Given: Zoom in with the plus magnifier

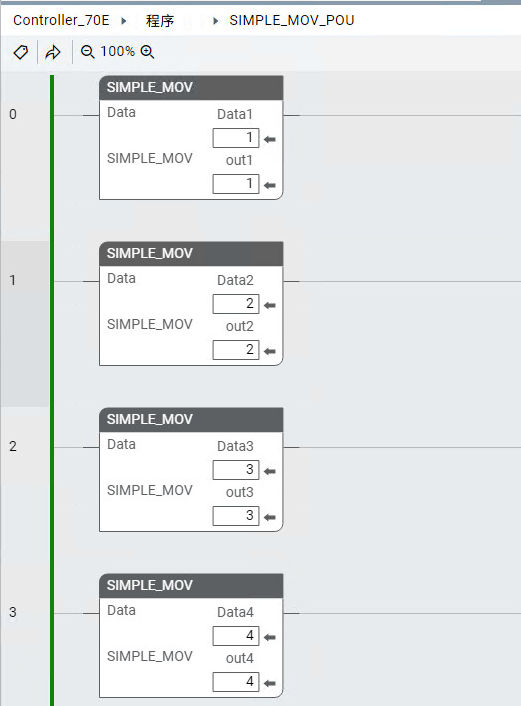Looking at the screenshot, I should coord(147,52).
